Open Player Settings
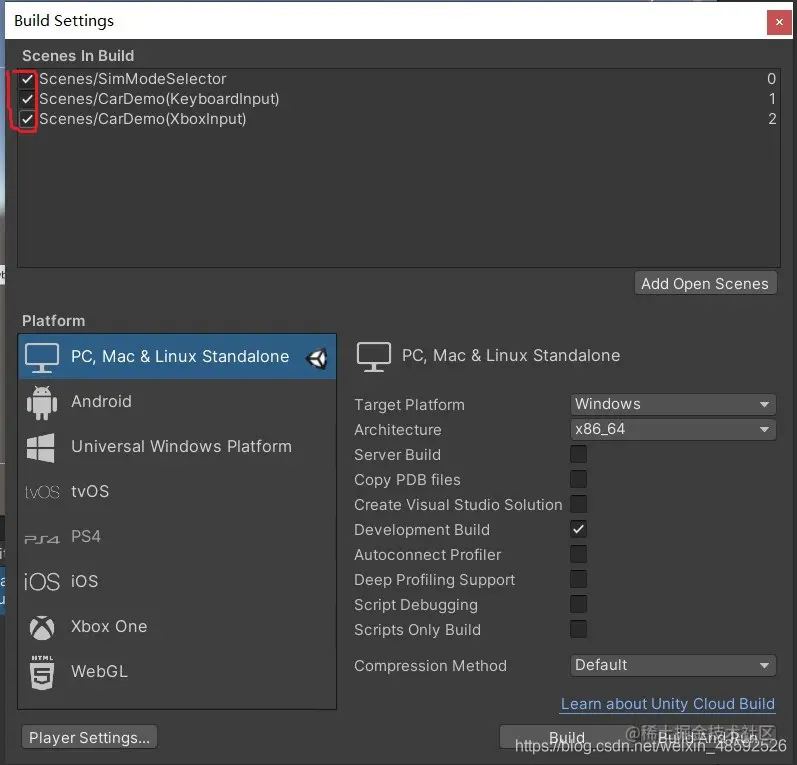797x765 pixels. pyautogui.click(x=89, y=737)
